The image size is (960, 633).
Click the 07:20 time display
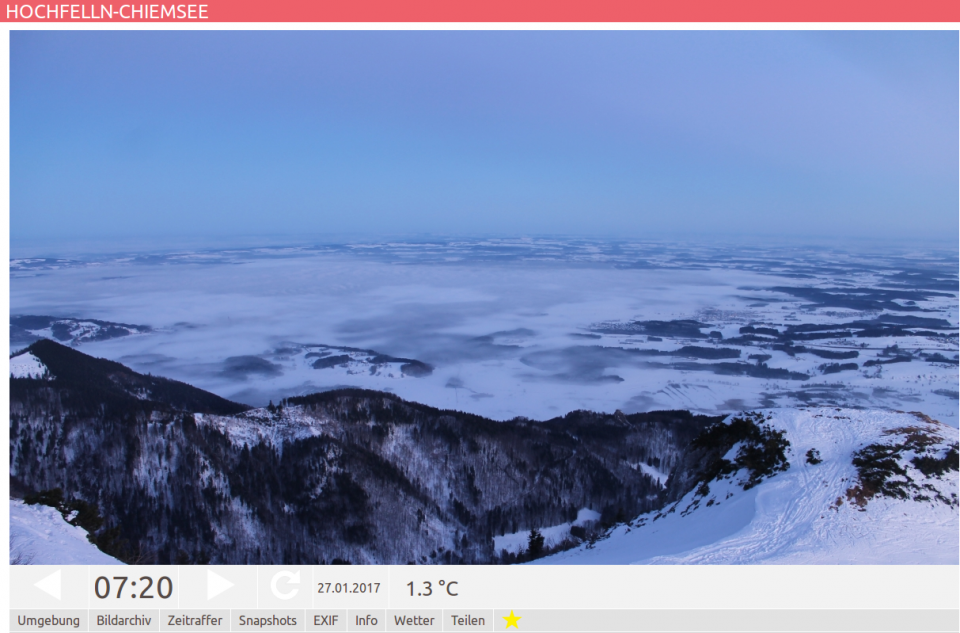click(x=134, y=587)
